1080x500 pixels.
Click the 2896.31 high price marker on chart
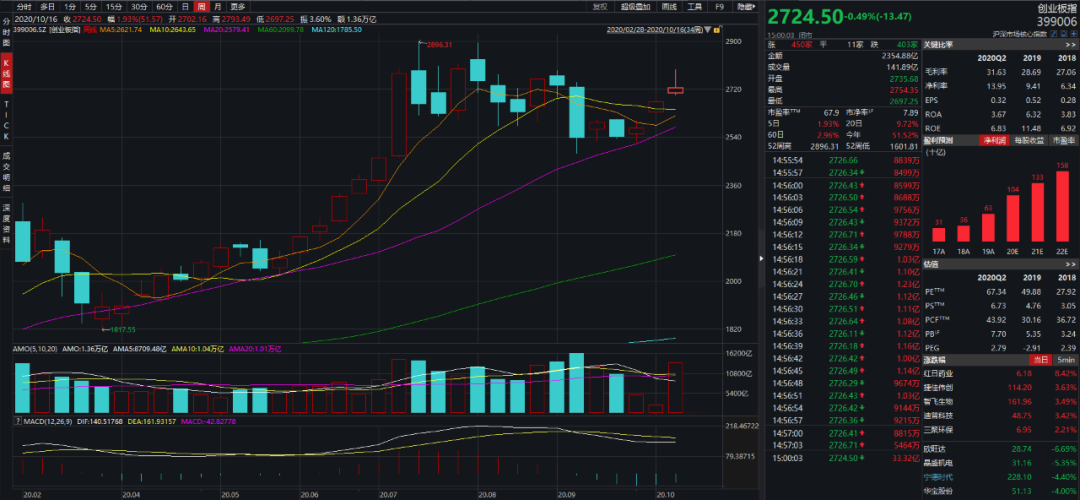(439, 44)
